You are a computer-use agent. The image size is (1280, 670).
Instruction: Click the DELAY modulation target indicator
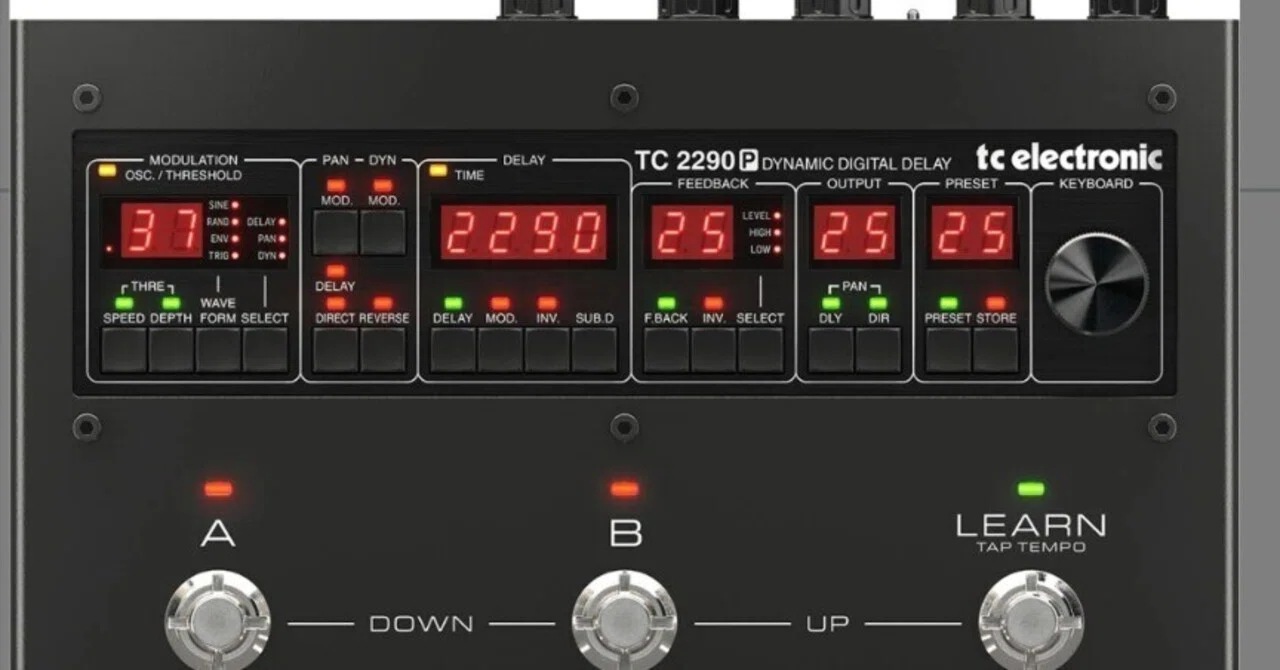coord(282,222)
